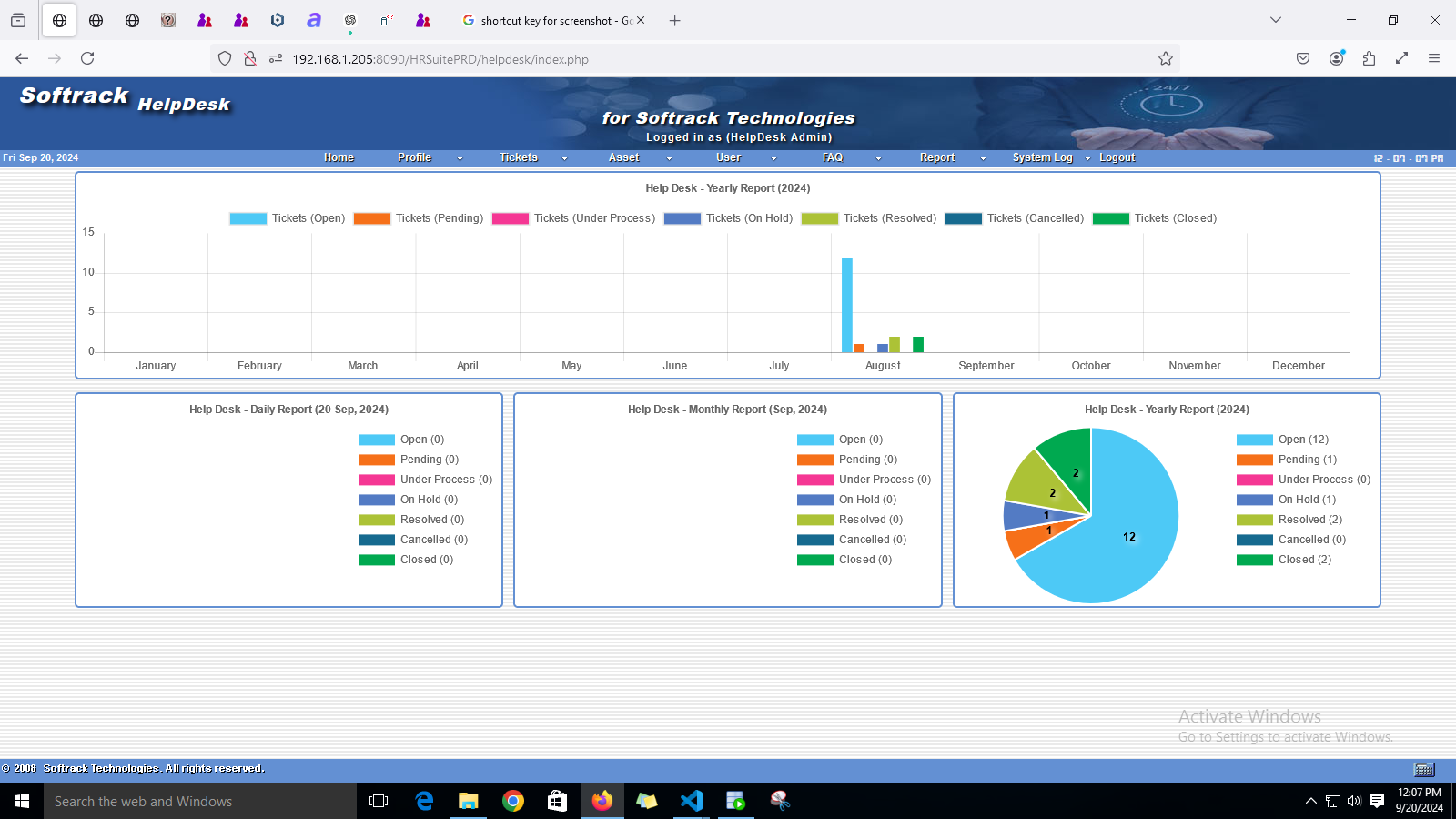Screen dimensions: 1456x819
Task: Expand the Profile menu dropdown arrow
Action: 460,158
